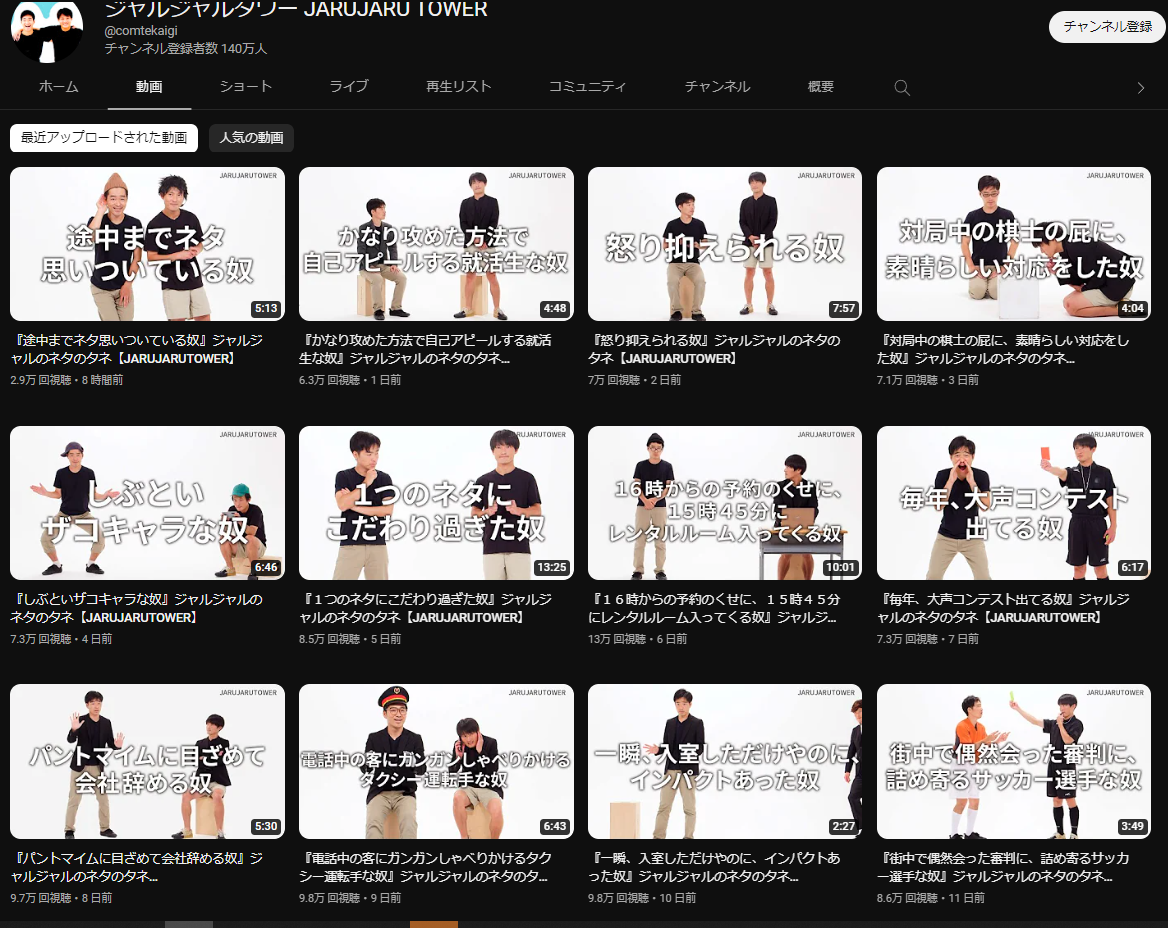Click title link 『対局中の棋士の屁に、素晴らしい対応をした奴』
The image size is (1168, 928).
tap(1003, 349)
